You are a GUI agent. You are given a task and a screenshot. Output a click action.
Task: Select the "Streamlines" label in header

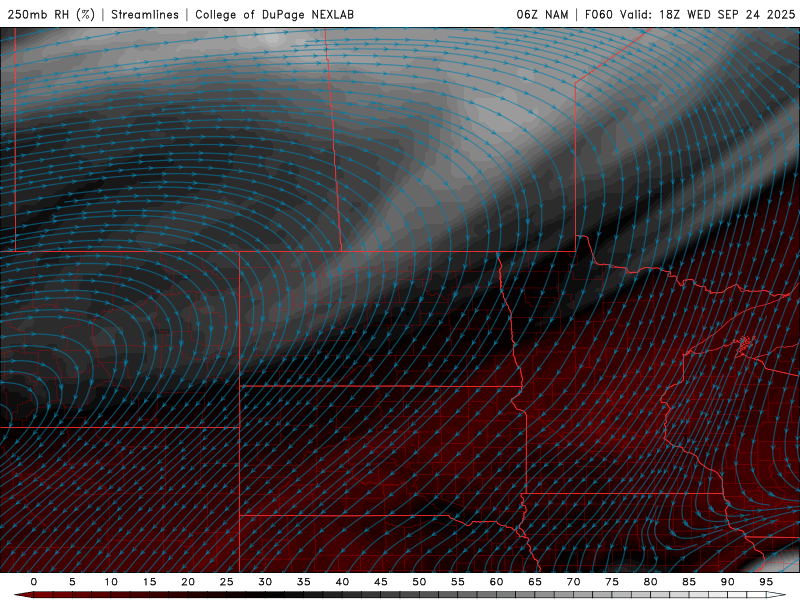pos(145,14)
